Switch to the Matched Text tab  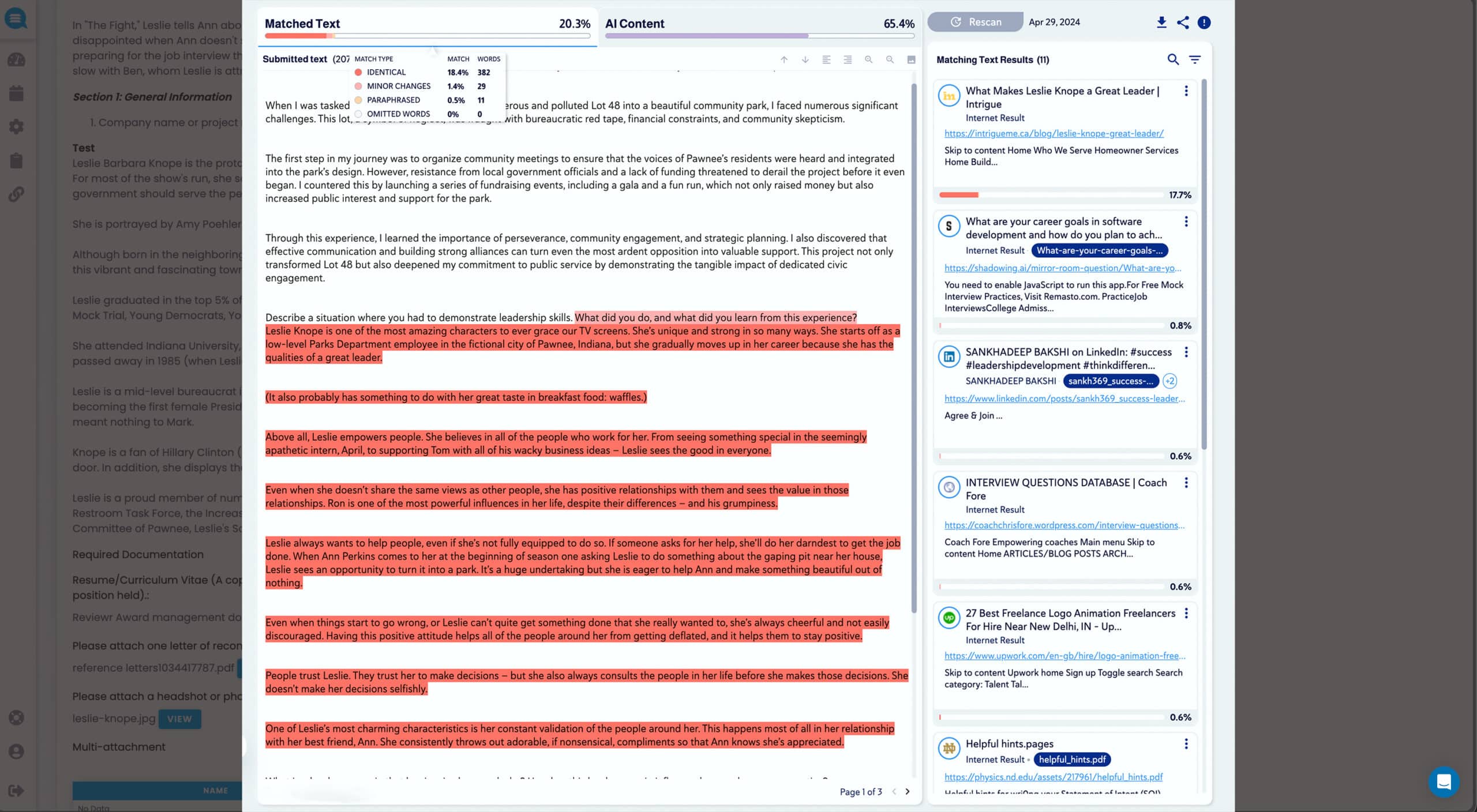tap(428, 27)
